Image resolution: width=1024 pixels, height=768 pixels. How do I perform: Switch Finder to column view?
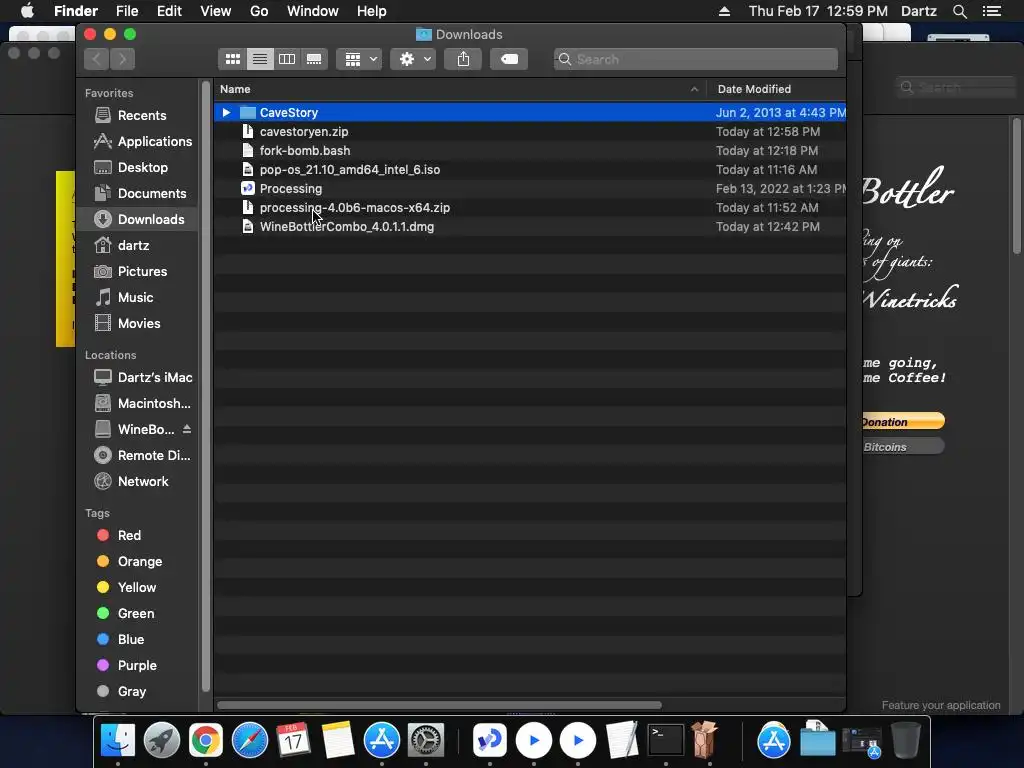pyautogui.click(x=287, y=59)
